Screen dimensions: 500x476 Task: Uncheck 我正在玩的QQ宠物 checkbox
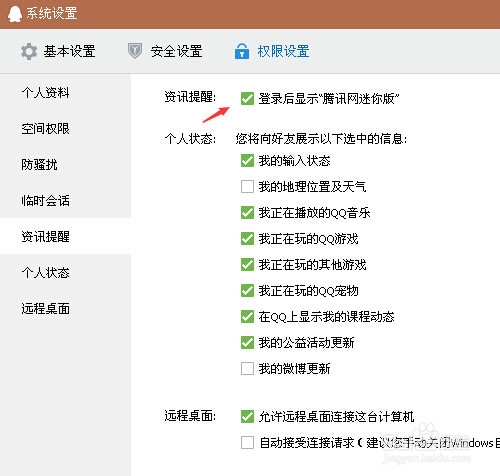(x=247, y=291)
